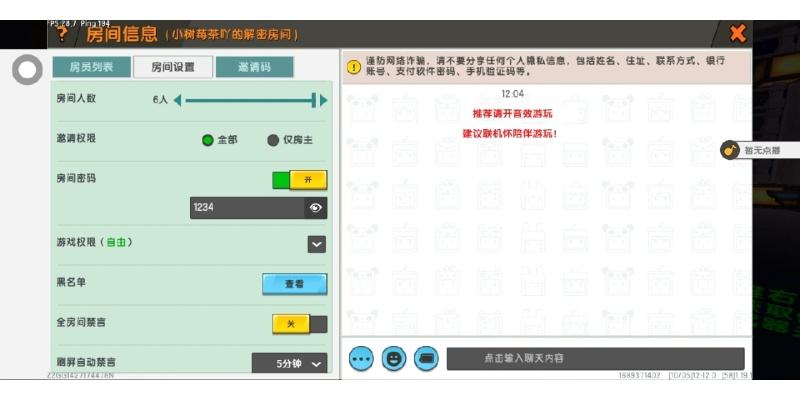800x400 pixels.
Task: Close the room info panel with X
Action: click(737, 34)
